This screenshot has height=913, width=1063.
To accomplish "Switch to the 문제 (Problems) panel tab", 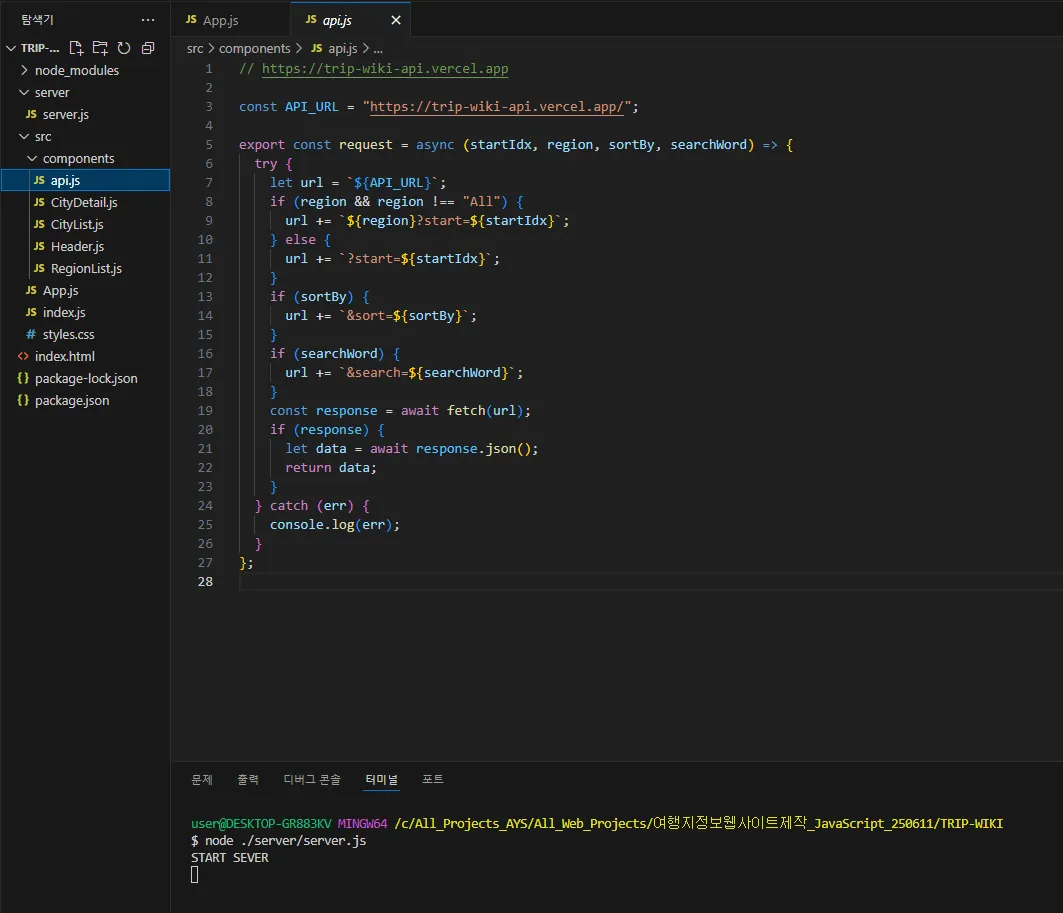I will pyautogui.click(x=202, y=779).
